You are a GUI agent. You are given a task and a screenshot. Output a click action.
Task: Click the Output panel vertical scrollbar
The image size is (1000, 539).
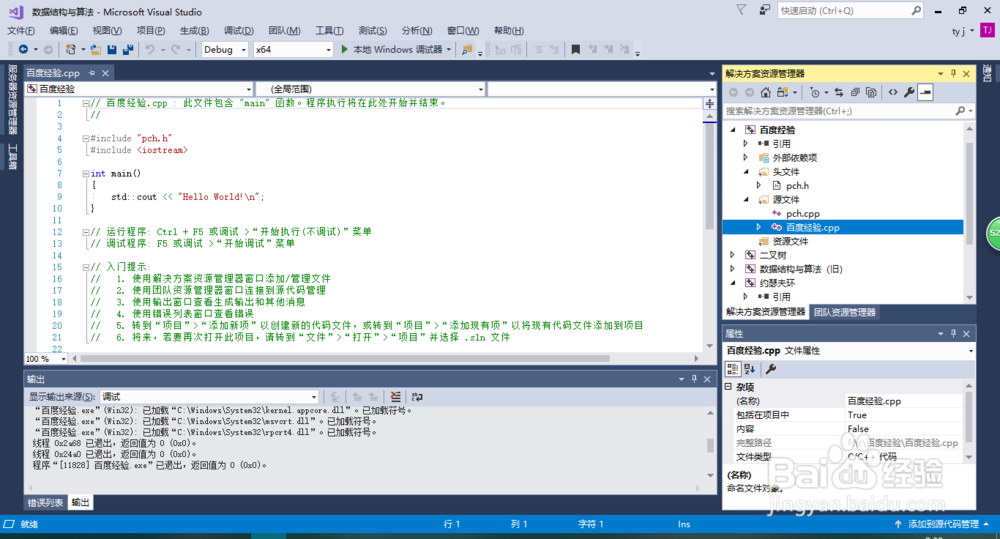[710, 445]
